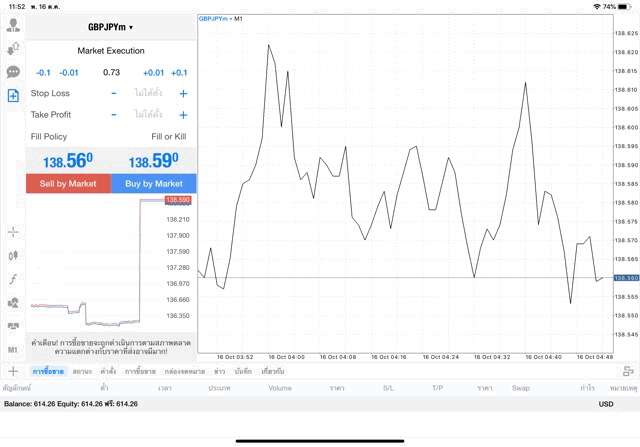Click Buy by Market button
640x447 pixels.
pos(154,184)
